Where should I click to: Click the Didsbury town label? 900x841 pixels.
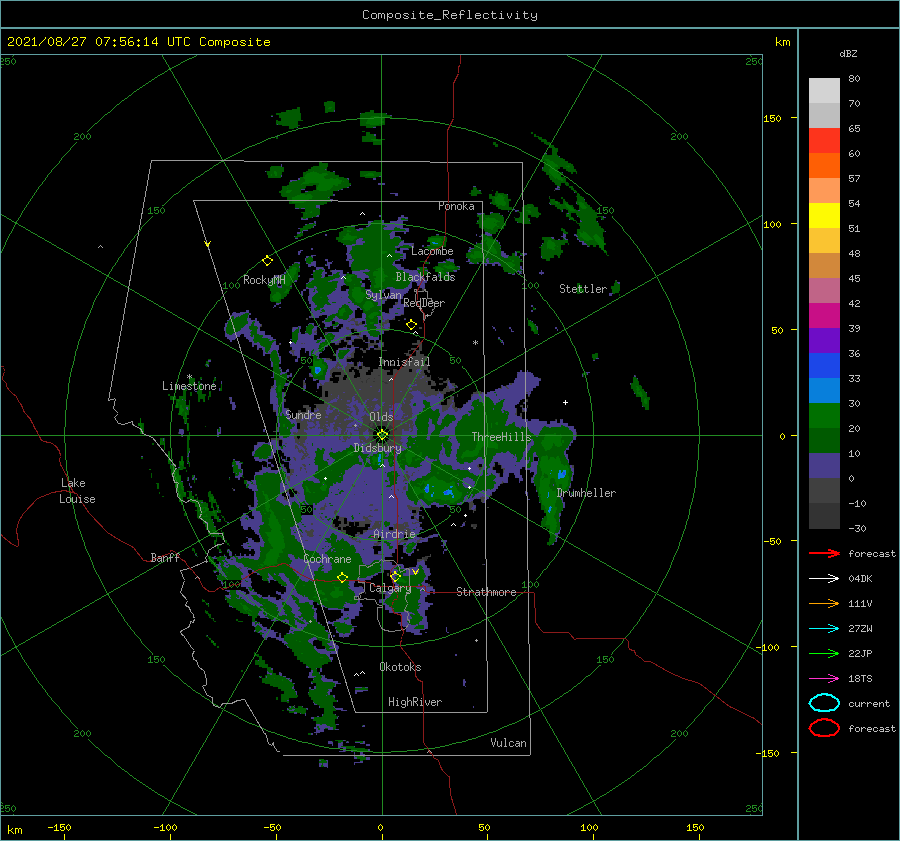(x=378, y=448)
